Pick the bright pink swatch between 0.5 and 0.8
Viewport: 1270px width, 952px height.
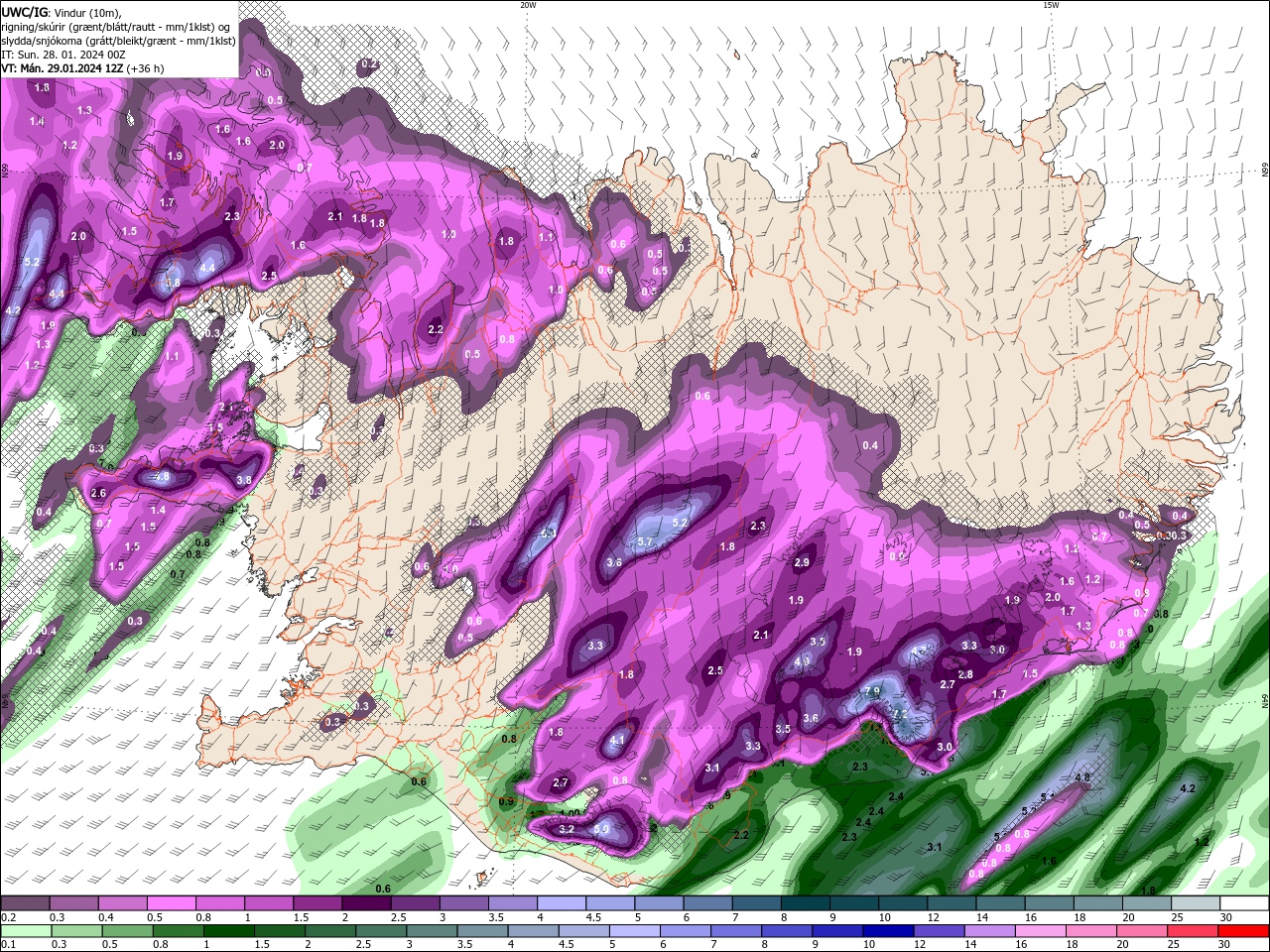click(171, 903)
